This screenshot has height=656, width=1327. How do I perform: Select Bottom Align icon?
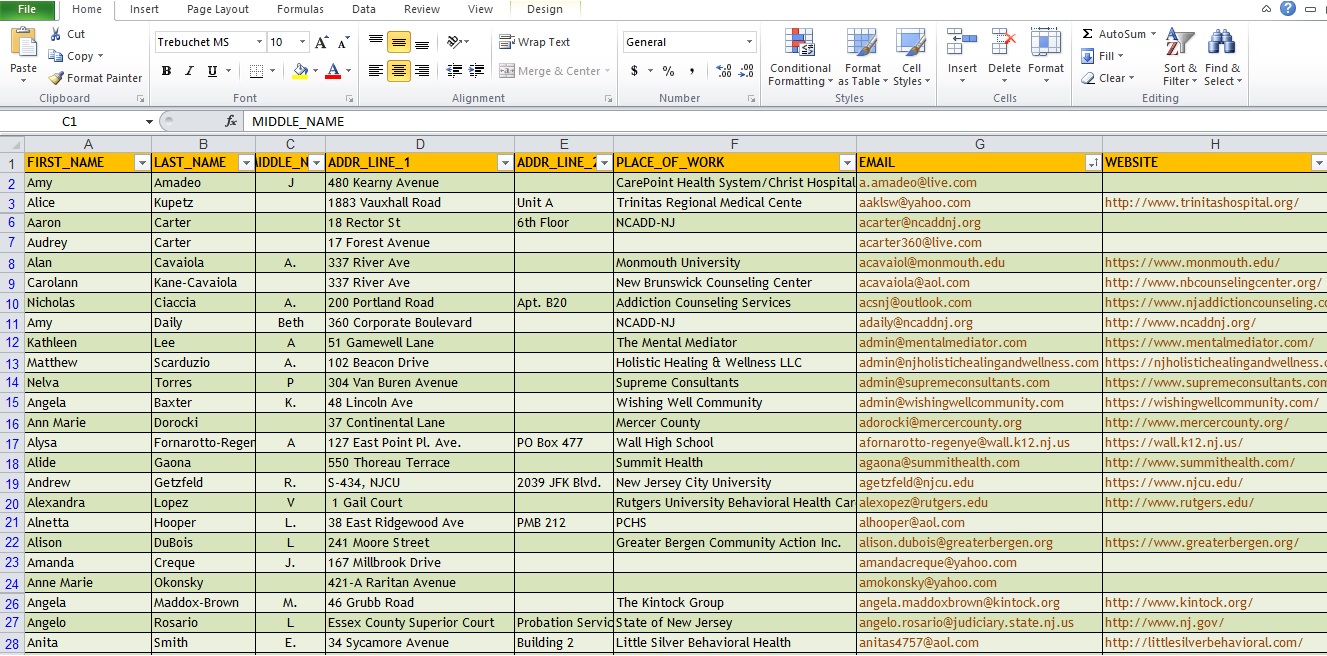(x=422, y=42)
